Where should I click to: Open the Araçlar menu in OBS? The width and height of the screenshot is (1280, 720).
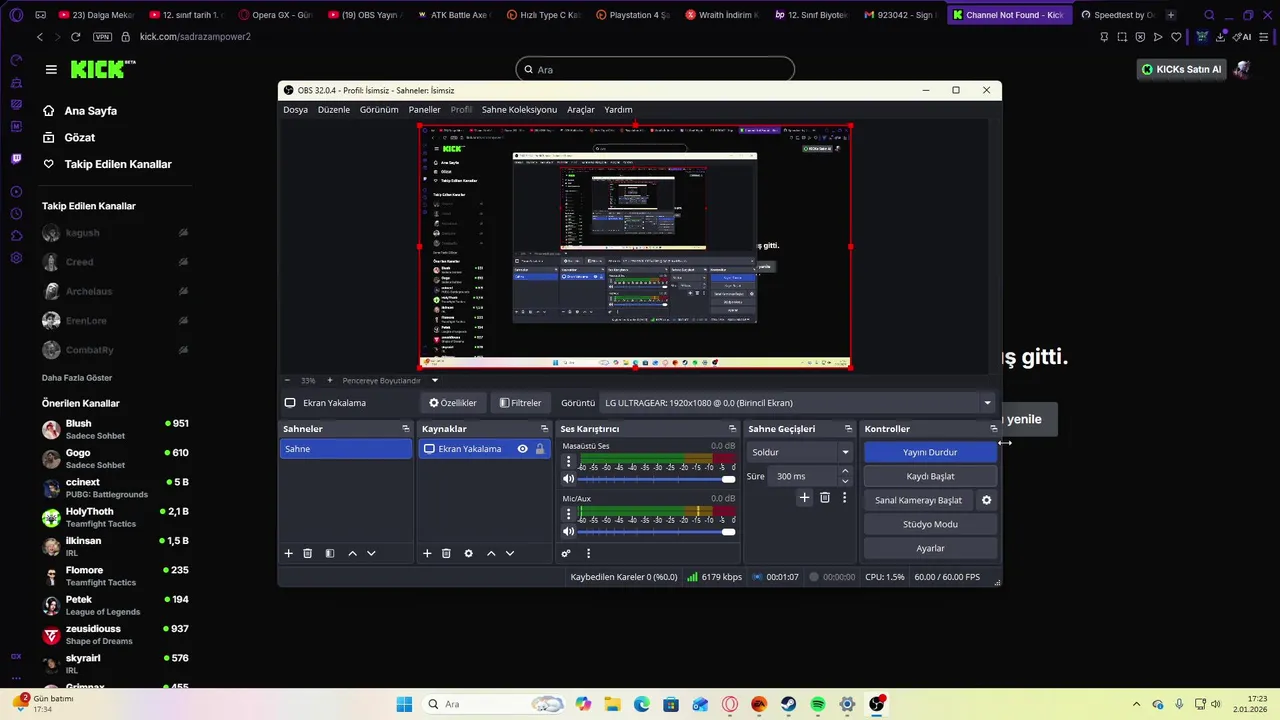click(581, 109)
